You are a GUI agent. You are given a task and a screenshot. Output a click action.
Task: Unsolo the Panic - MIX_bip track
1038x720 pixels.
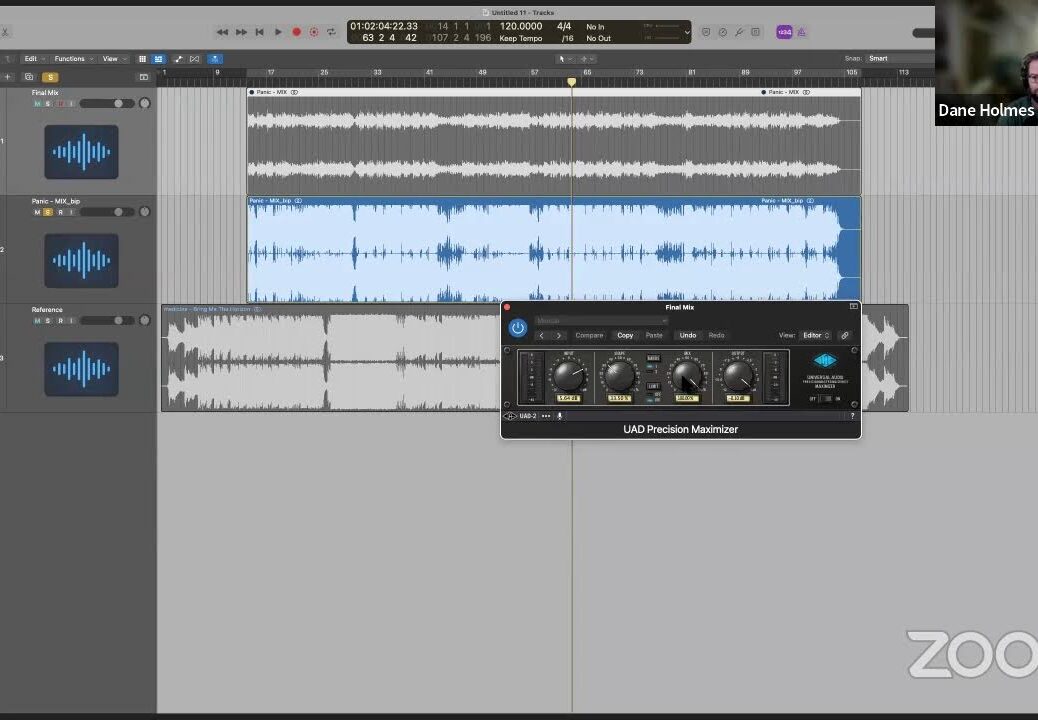(48, 212)
